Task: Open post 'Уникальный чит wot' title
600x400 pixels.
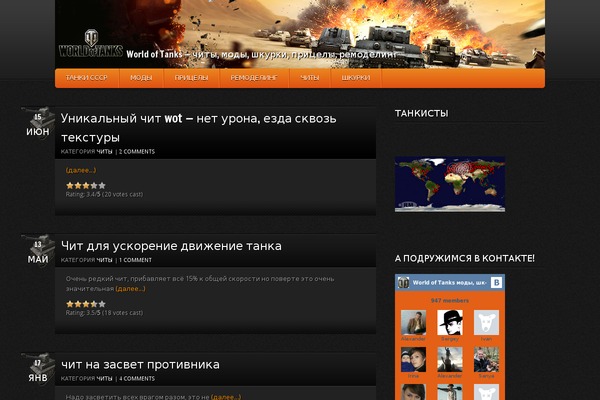Action: 198,127
